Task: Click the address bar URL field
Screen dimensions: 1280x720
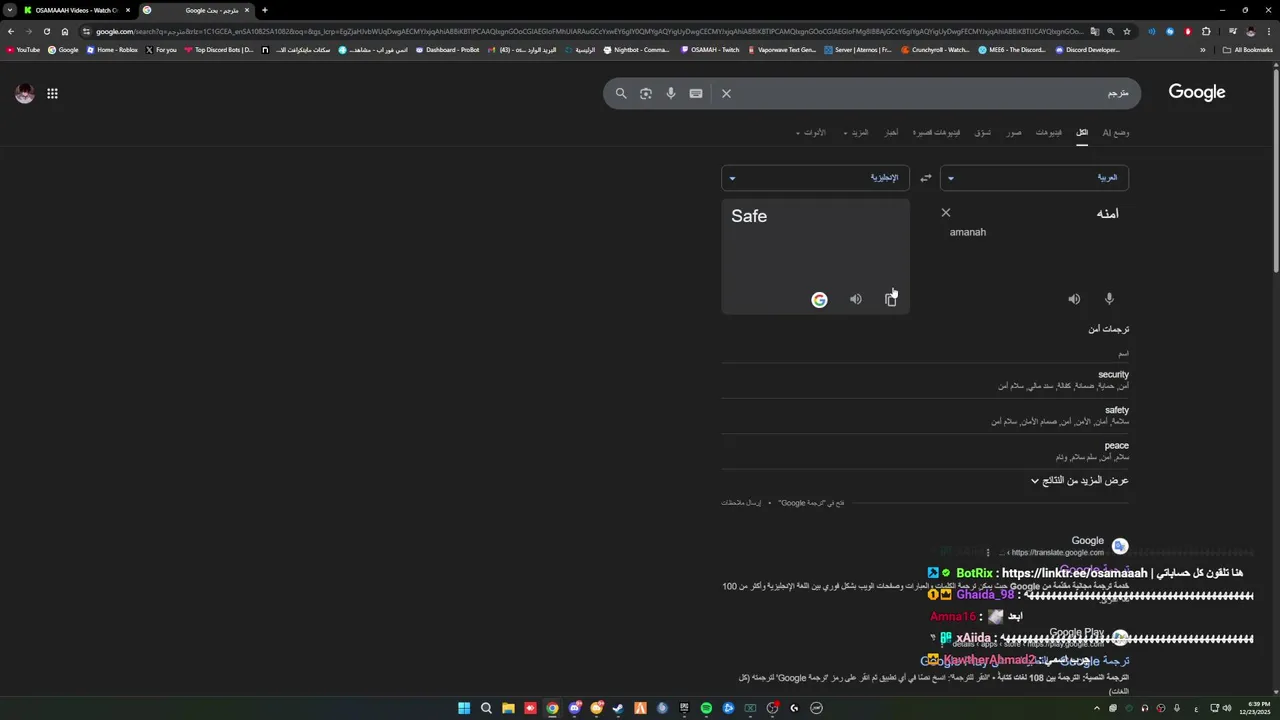Action: (x=590, y=31)
